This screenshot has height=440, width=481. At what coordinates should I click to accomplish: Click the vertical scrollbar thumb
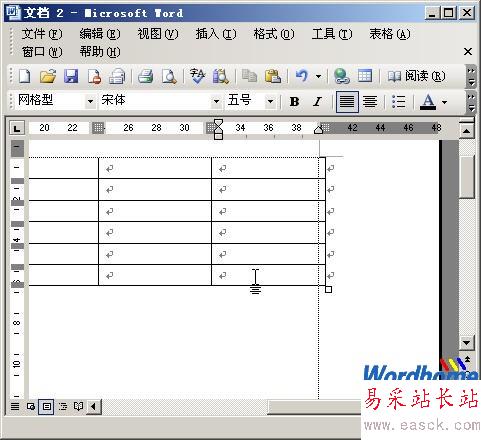(x=466, y=176)
